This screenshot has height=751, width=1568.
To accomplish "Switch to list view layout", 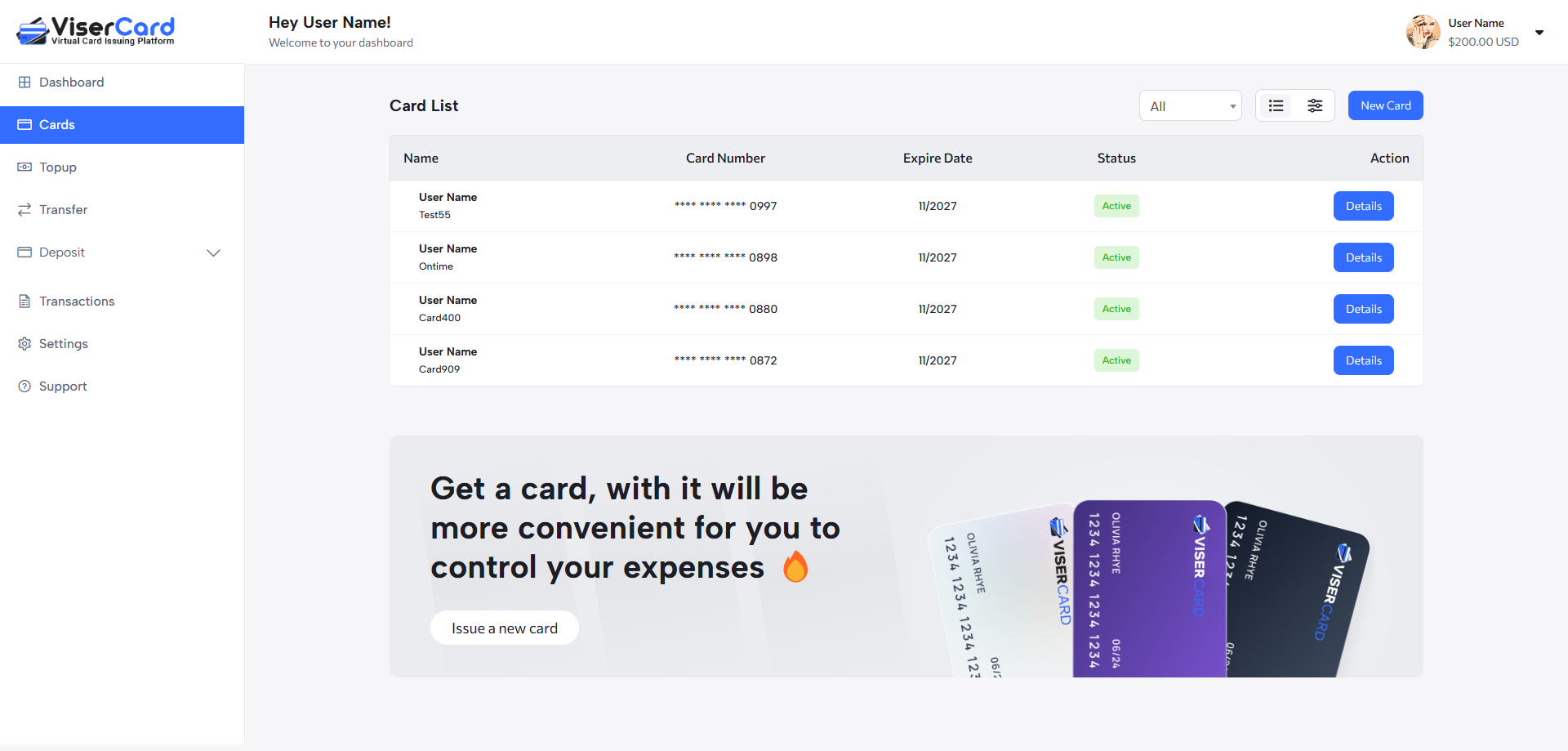I will pos(1276,106).
